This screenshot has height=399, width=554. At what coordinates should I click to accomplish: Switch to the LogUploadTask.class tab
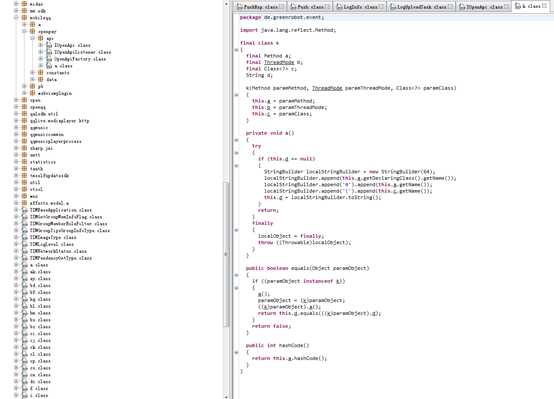(421, 7)
